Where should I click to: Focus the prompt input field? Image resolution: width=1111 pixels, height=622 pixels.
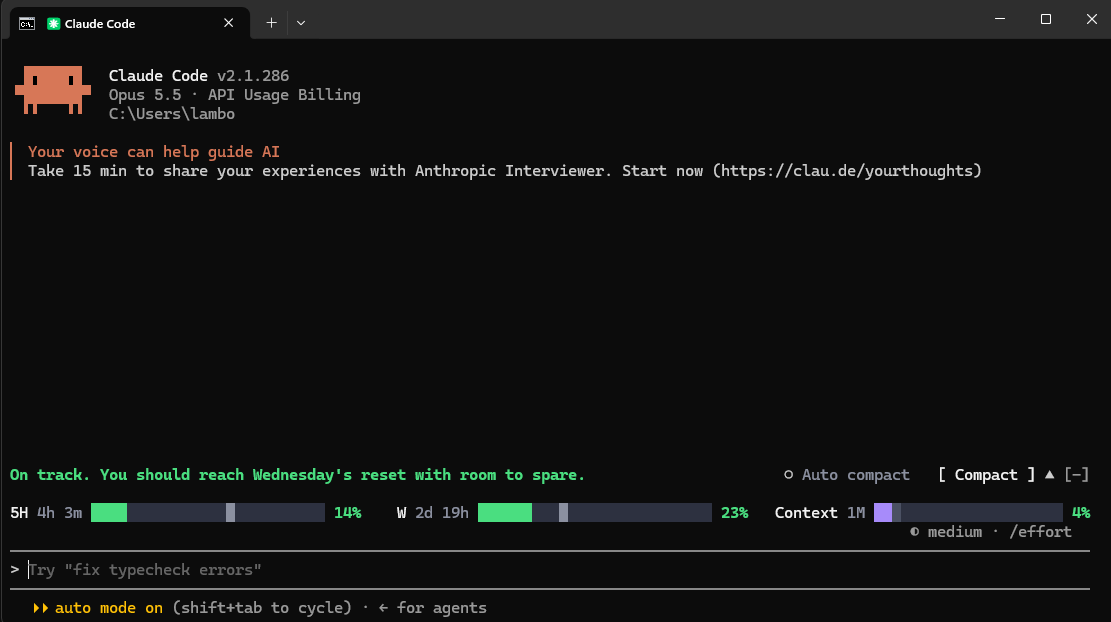pos(550,570)
